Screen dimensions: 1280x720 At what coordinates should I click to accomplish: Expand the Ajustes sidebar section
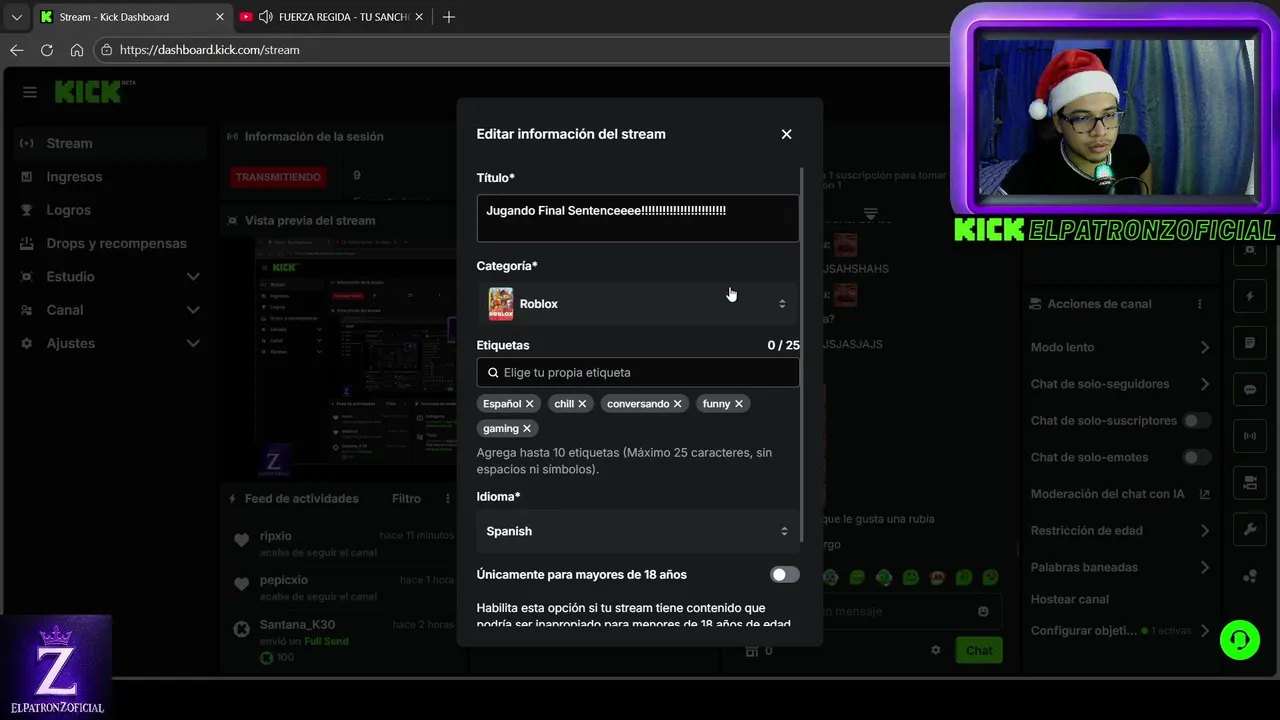[110, 343]
